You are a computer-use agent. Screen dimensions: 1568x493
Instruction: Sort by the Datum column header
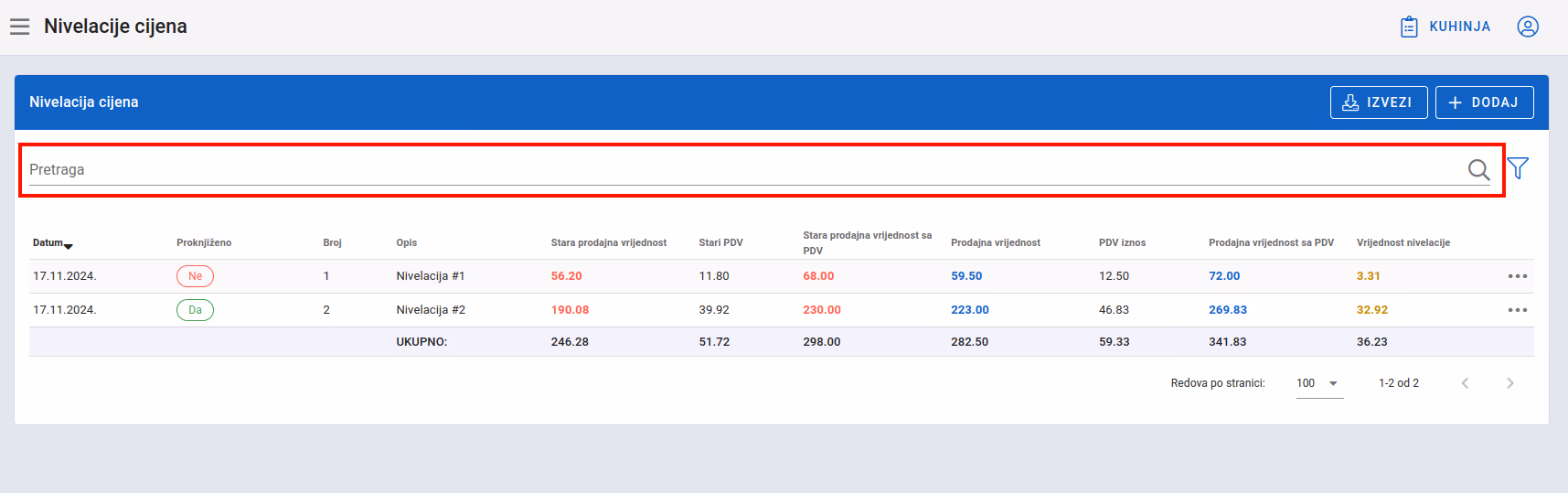pyautogui.click(x=52, y=243)
